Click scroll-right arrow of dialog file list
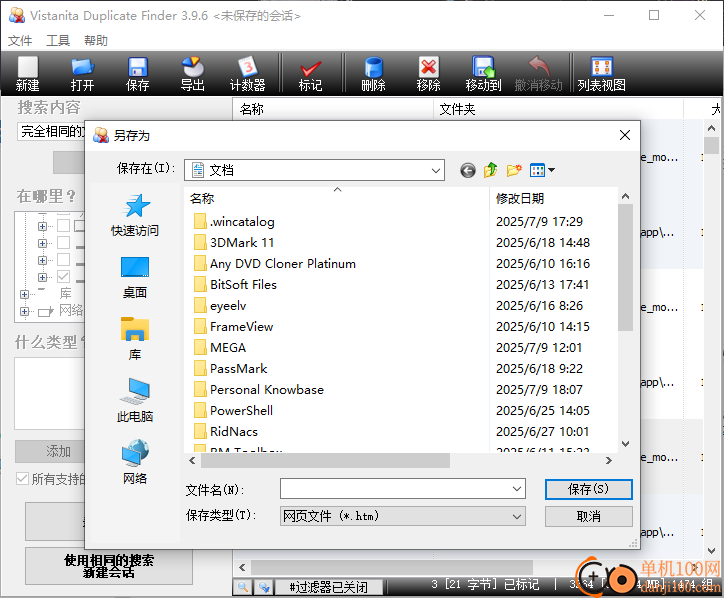The height and width of the screenshot is (598, 724). click(x=609, y=460)
